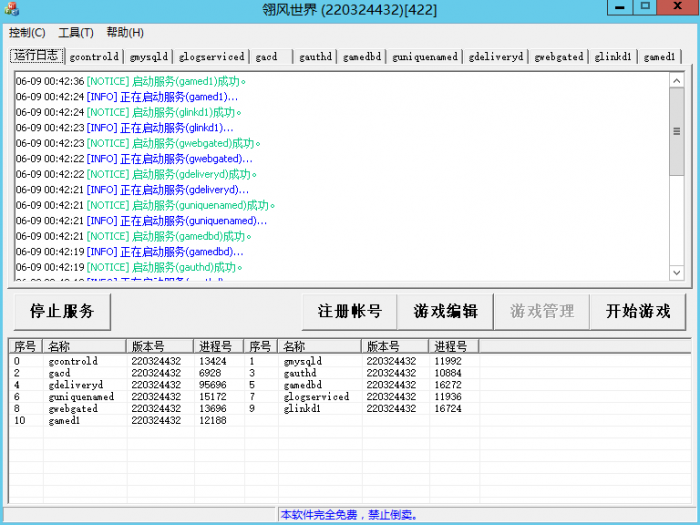The width and height of the screenshot is (700, 525).
Task: Click the app icon in title bar
Action: pyautogui.click(x=12, y=9)
